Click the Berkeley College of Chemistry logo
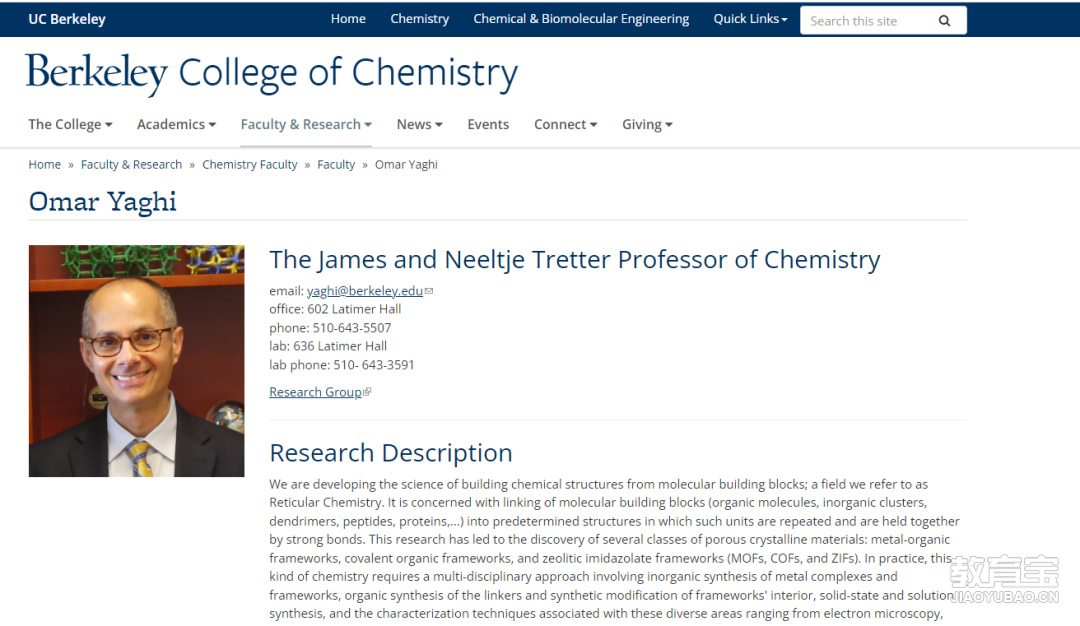The height and width of the screenshot is (626, 1080). (271, 74)
